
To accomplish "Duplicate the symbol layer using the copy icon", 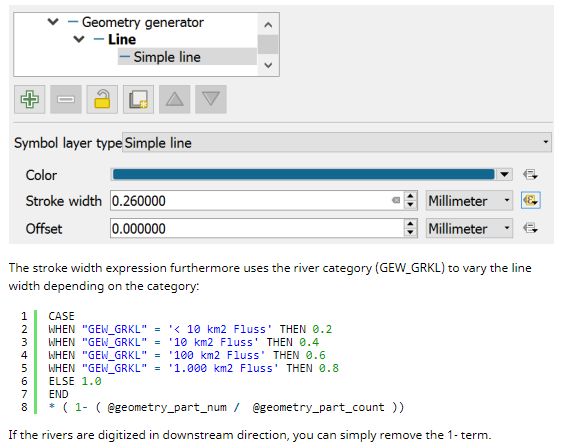I will [x=138, y=99].
